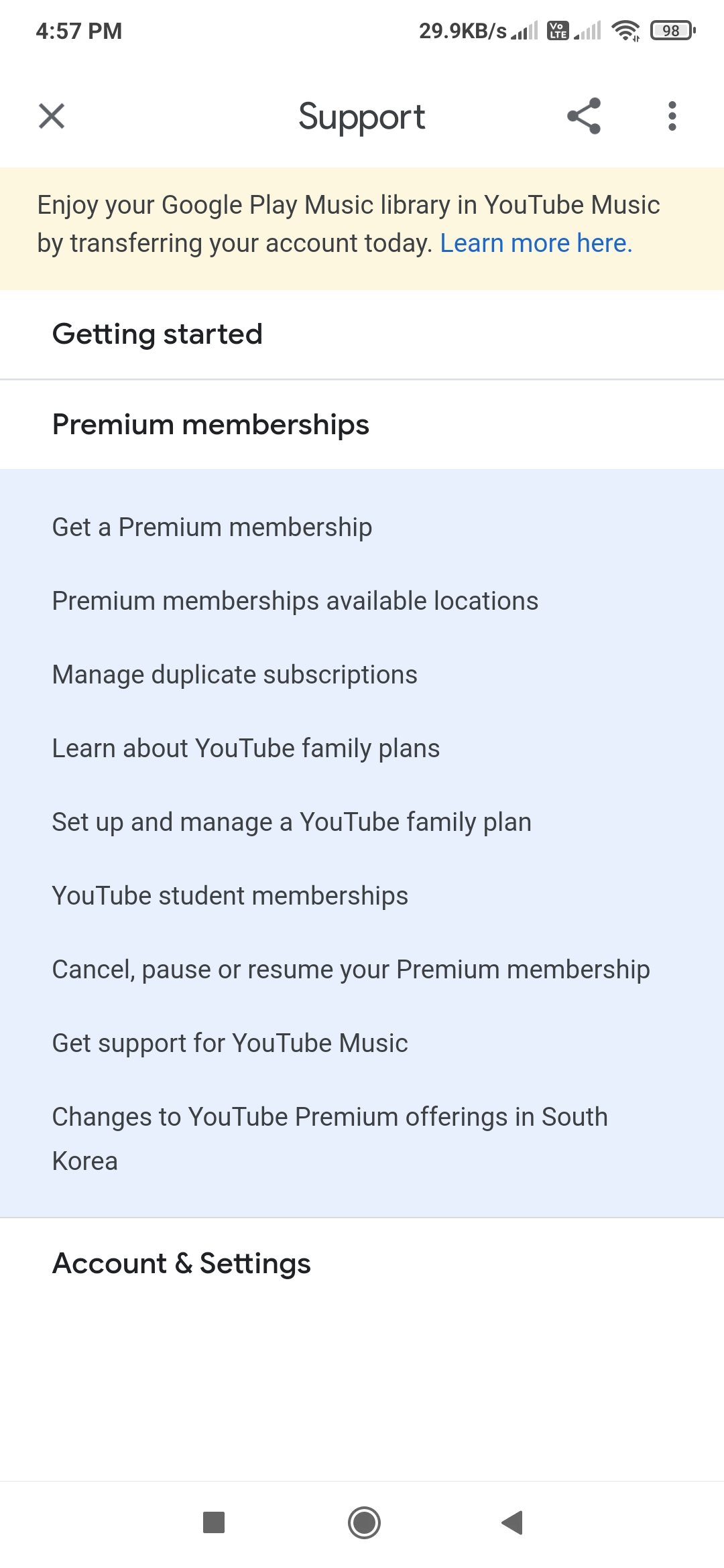Open Learn about YouTube family plans
Viewport: 724px width, 1568px height.
tap(246, 748)
